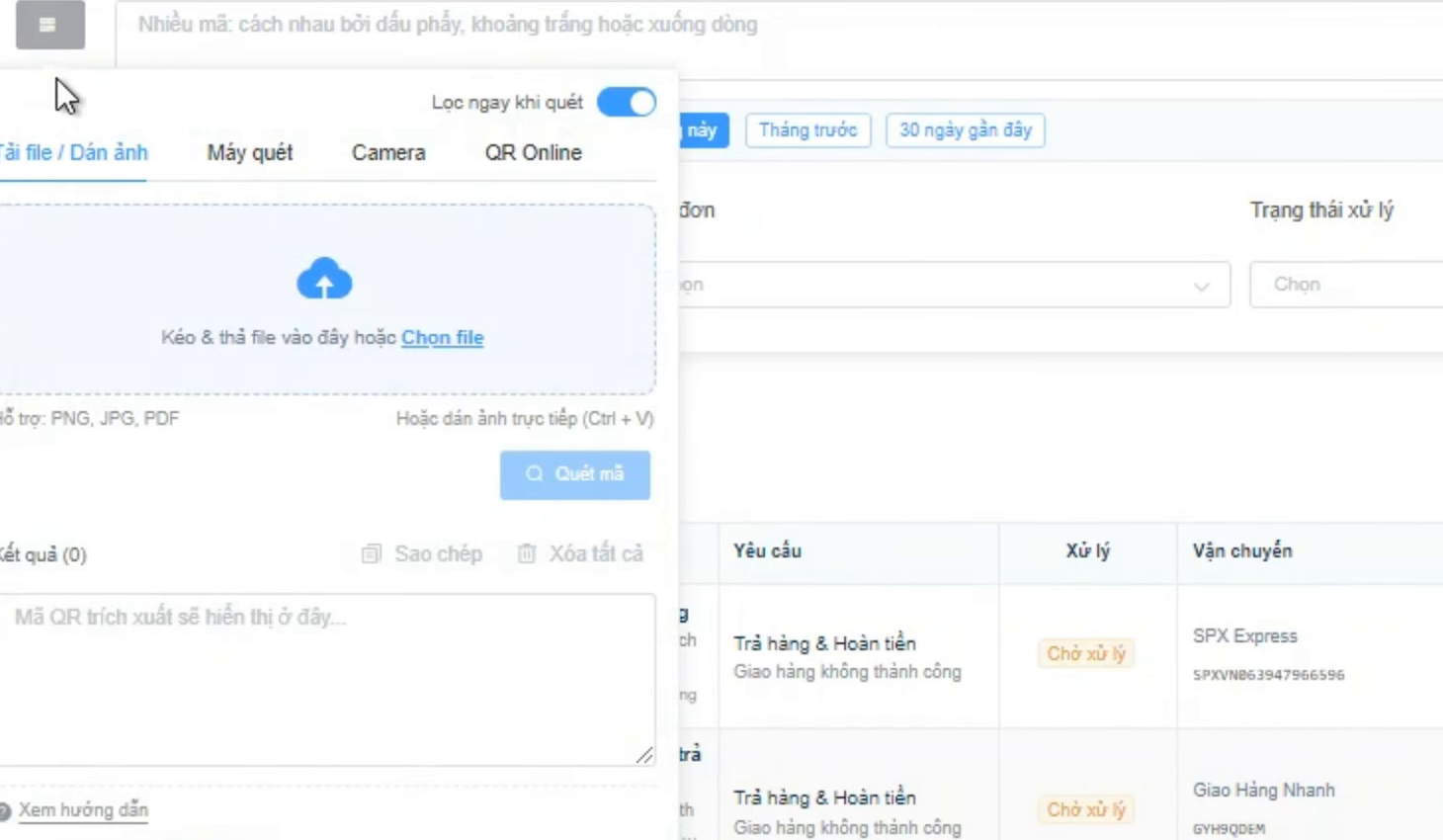
Task: Click the Kết quả (0) results label
Action: click(x=43, y=554)
